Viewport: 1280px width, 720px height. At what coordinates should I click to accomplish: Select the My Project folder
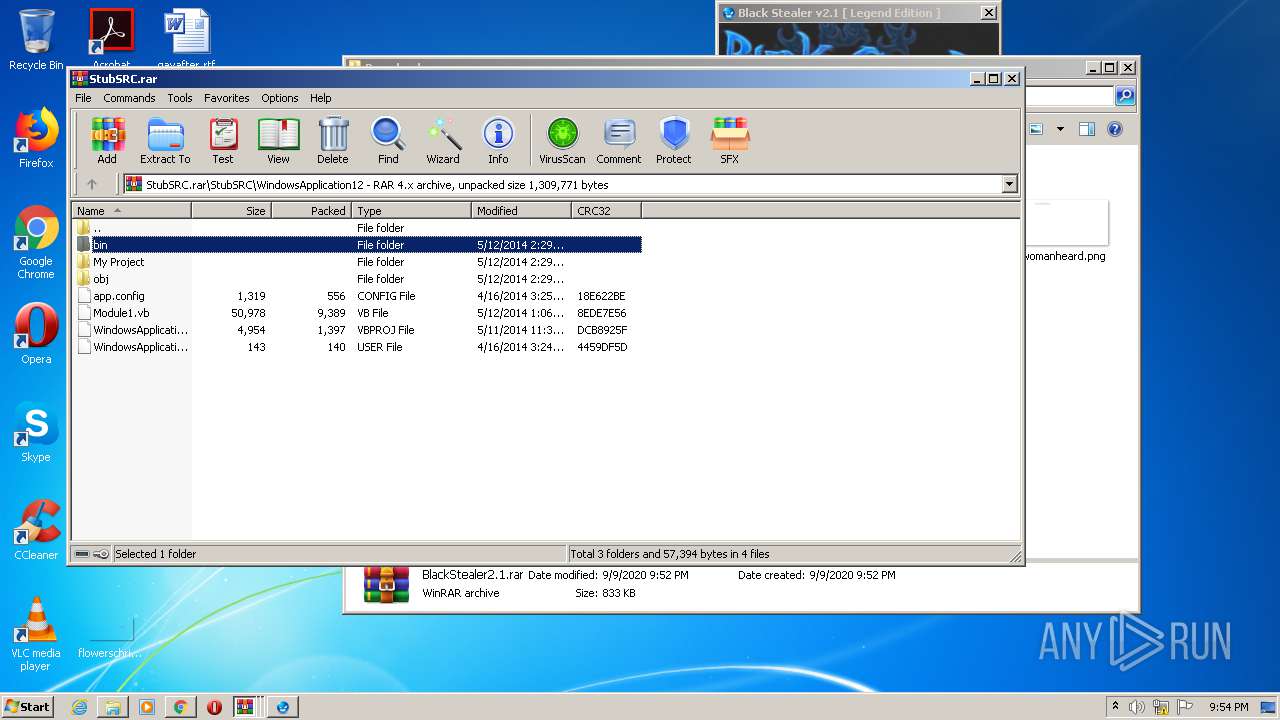coord(358,262)
